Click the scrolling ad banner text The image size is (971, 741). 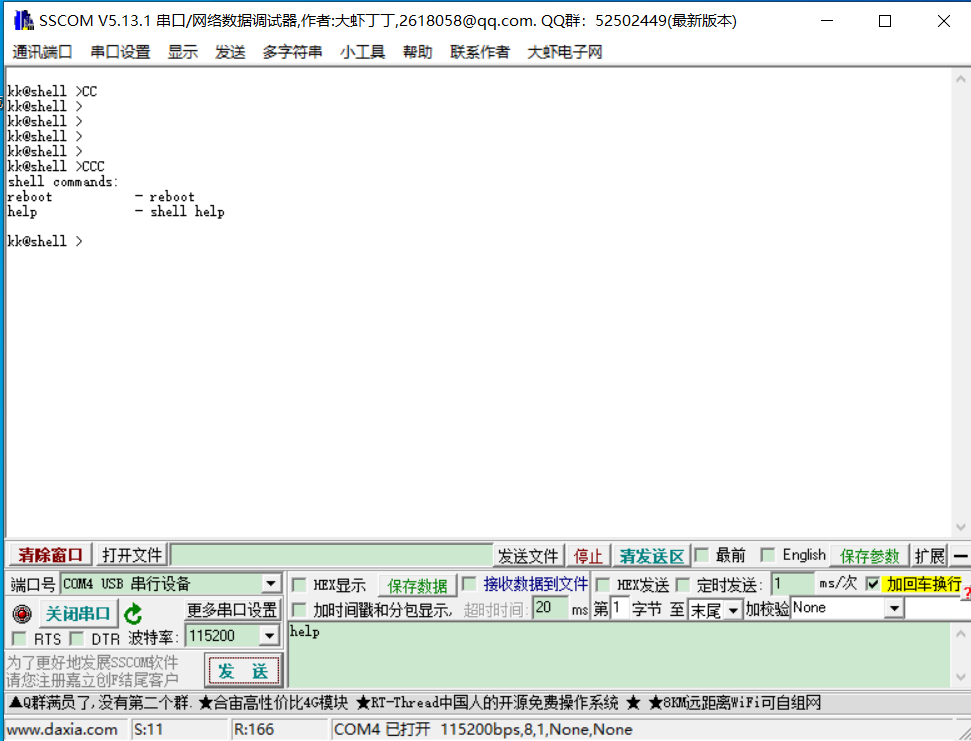[414, 703]
